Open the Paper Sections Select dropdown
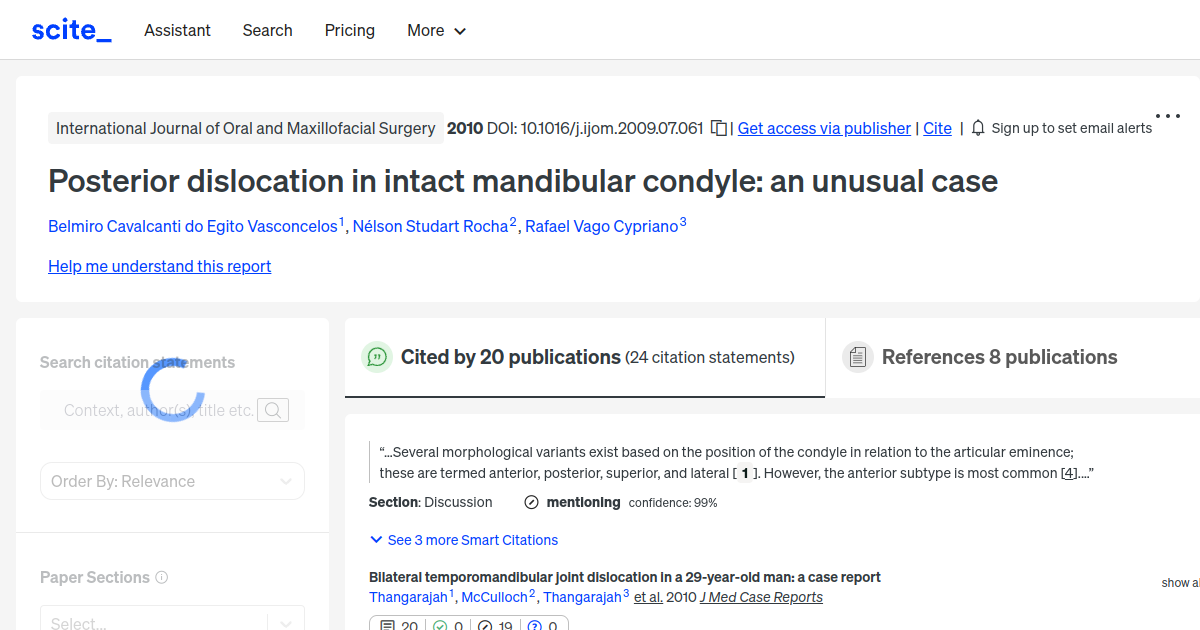Image resolution: width=1200 pixels, height=630 pixels. click(x=172, y=620)
